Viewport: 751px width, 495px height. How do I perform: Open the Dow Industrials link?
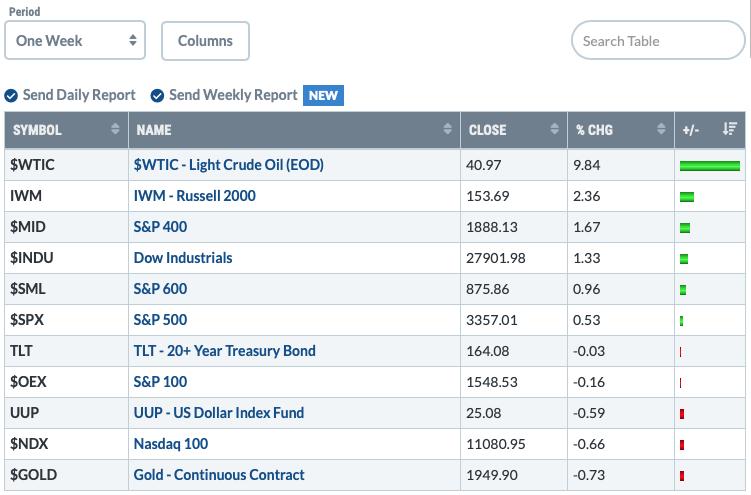pos(183,258)
